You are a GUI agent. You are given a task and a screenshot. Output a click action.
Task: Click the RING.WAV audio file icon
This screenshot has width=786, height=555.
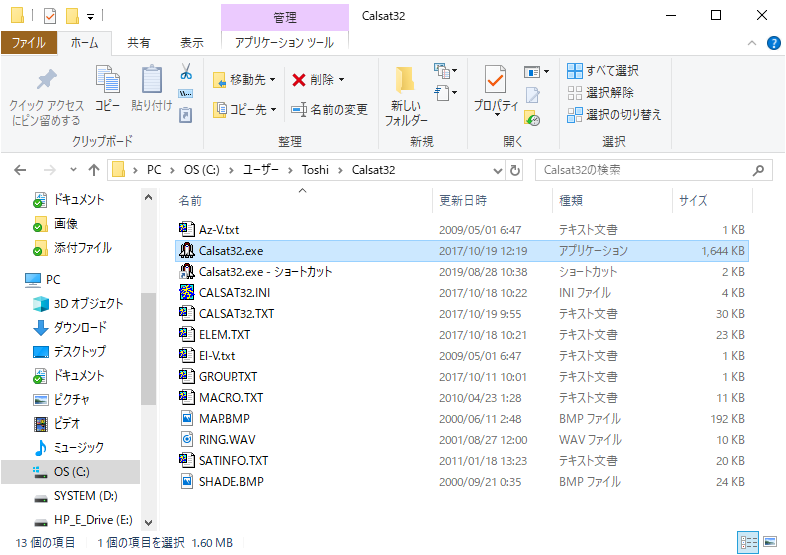[186, 439]
